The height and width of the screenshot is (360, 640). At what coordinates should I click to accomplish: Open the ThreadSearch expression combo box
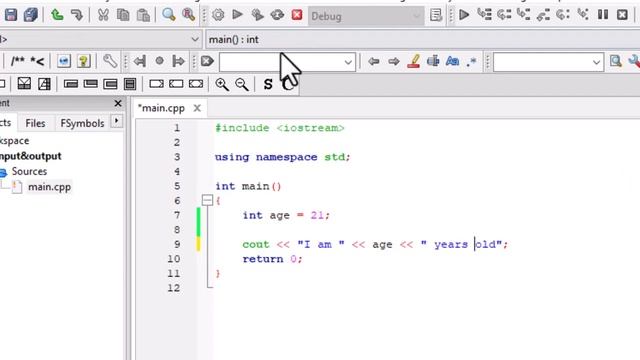tap(549, 62)
